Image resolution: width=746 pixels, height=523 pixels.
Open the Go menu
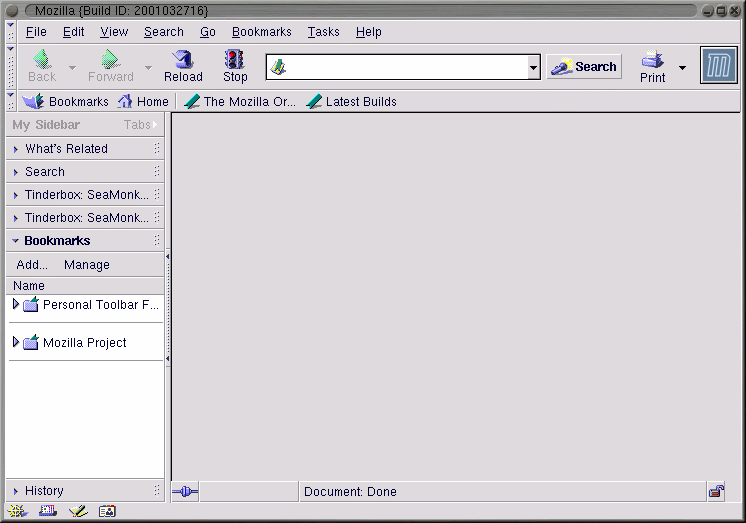[207, 32]
